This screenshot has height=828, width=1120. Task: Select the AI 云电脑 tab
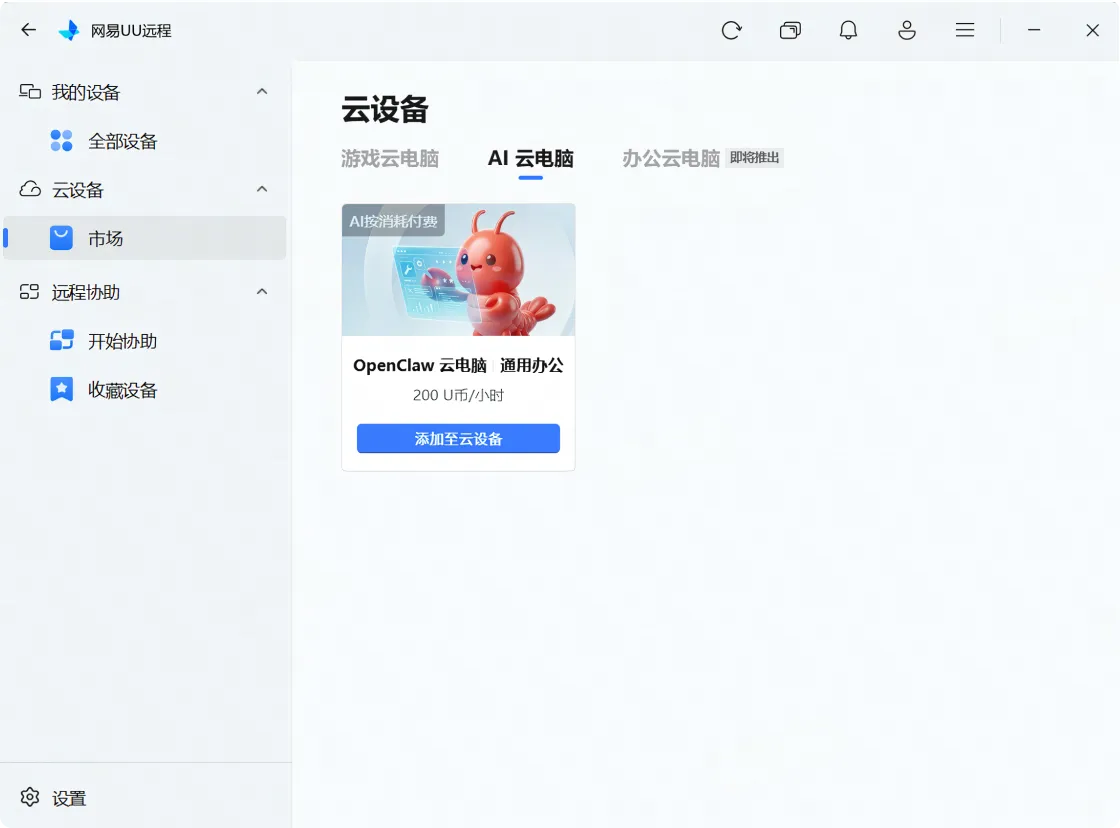530,159
